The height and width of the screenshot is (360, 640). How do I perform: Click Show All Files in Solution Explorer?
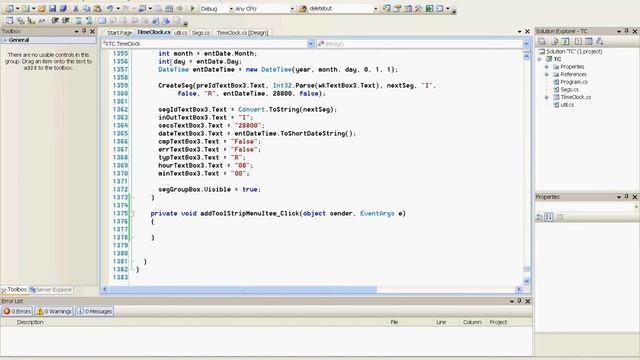coord(554,41)
